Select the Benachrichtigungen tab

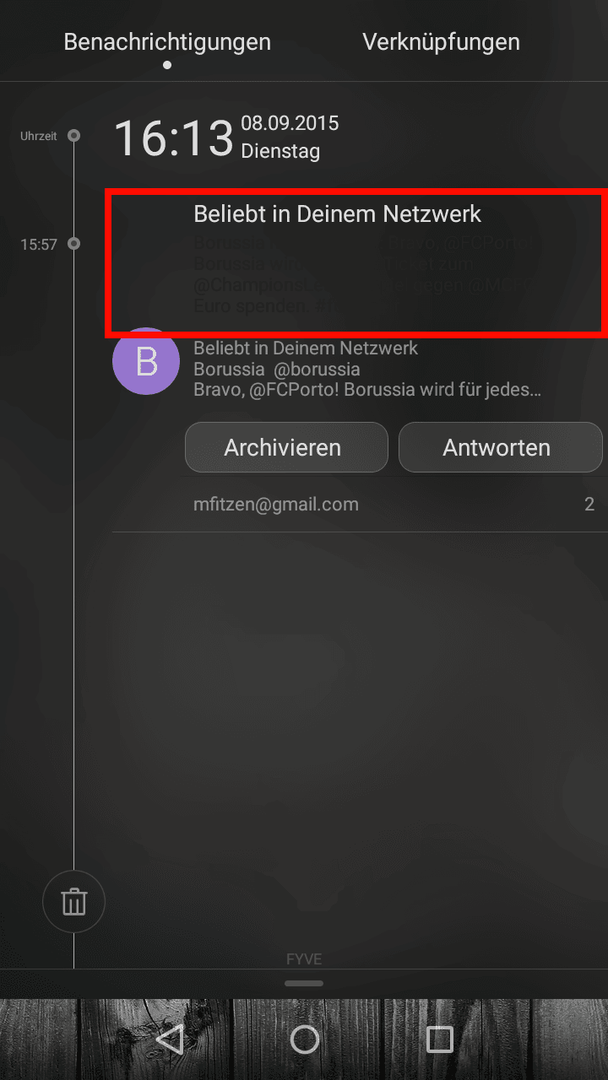click(x=167, y=42)
